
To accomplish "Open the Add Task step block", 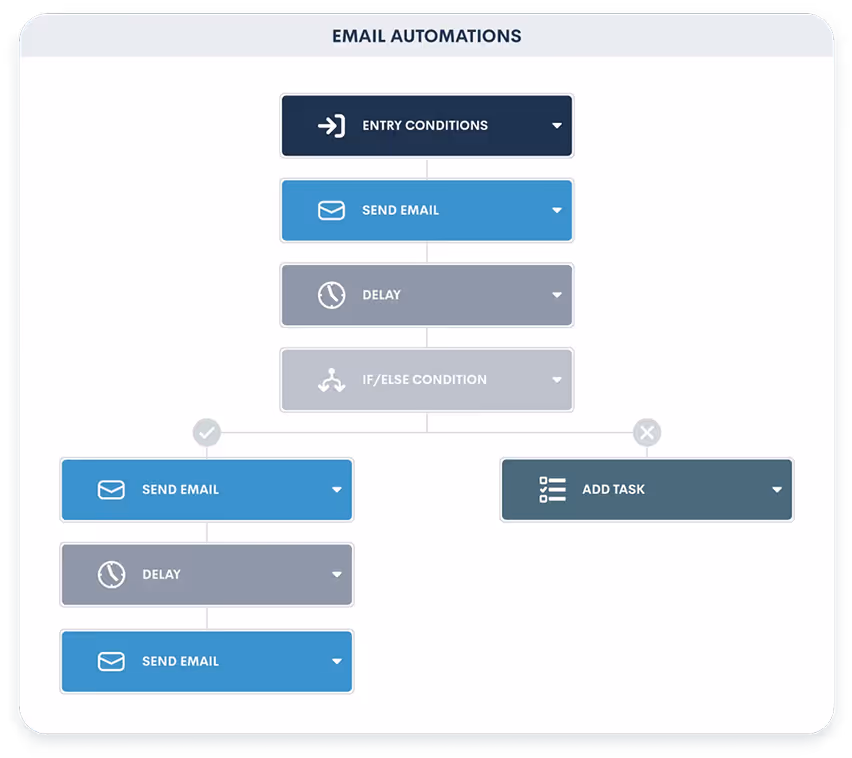I will [x=646, y=489].
